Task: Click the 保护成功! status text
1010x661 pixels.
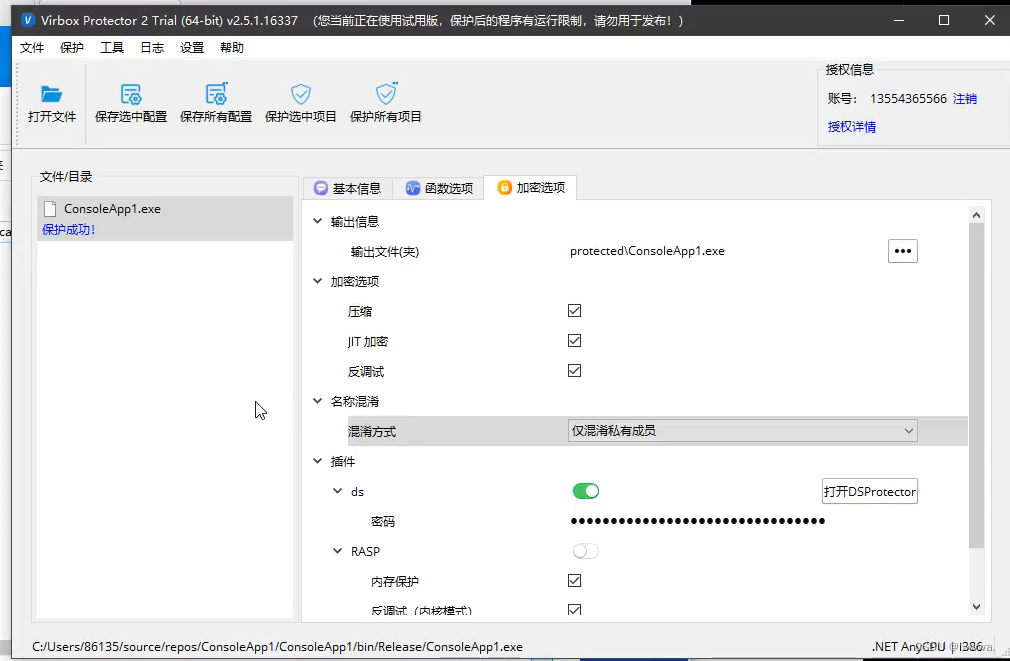Action: [68, 229]
